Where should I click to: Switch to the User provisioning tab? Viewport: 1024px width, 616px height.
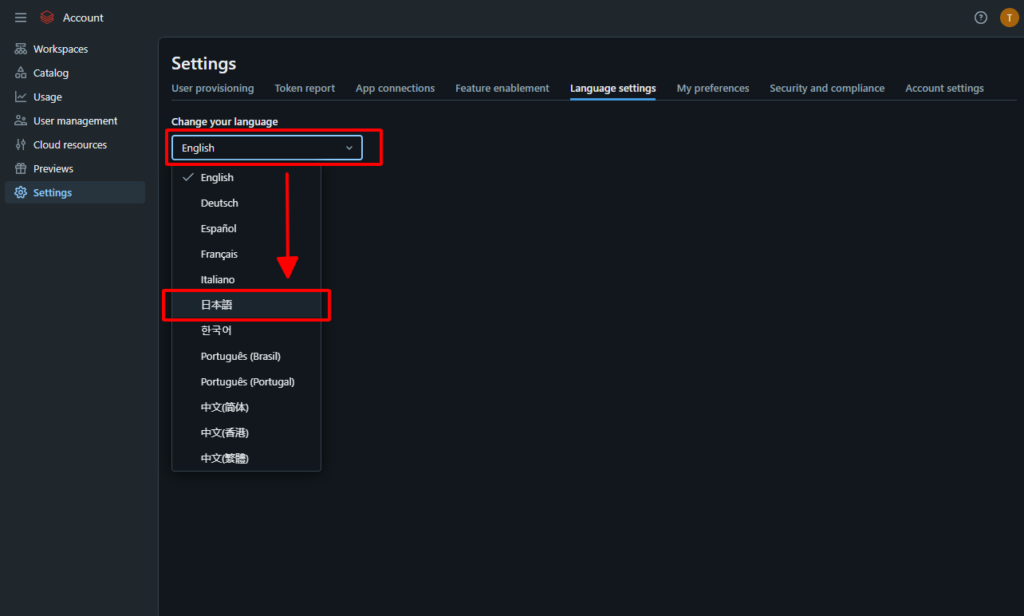click(212, 88)
